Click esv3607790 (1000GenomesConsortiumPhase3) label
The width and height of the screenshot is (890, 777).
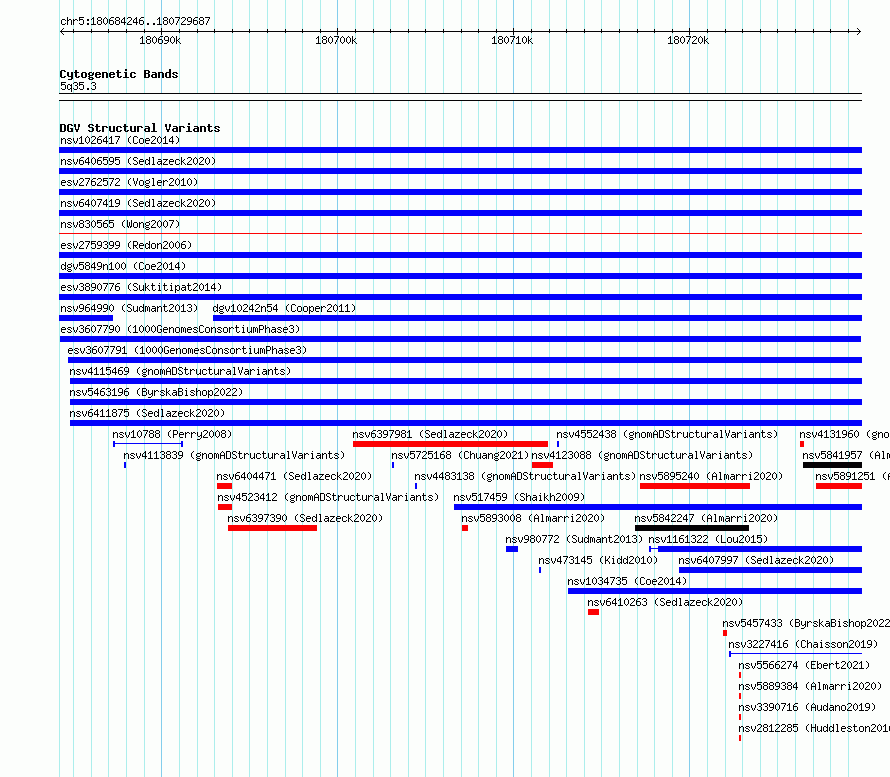(x=180, y=329)
